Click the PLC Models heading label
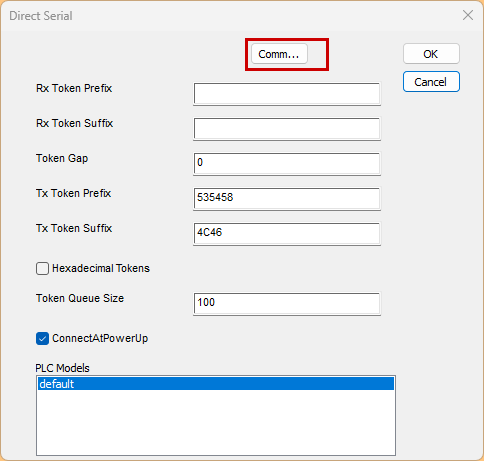This screenshot has width=484, height=461. 62,368
